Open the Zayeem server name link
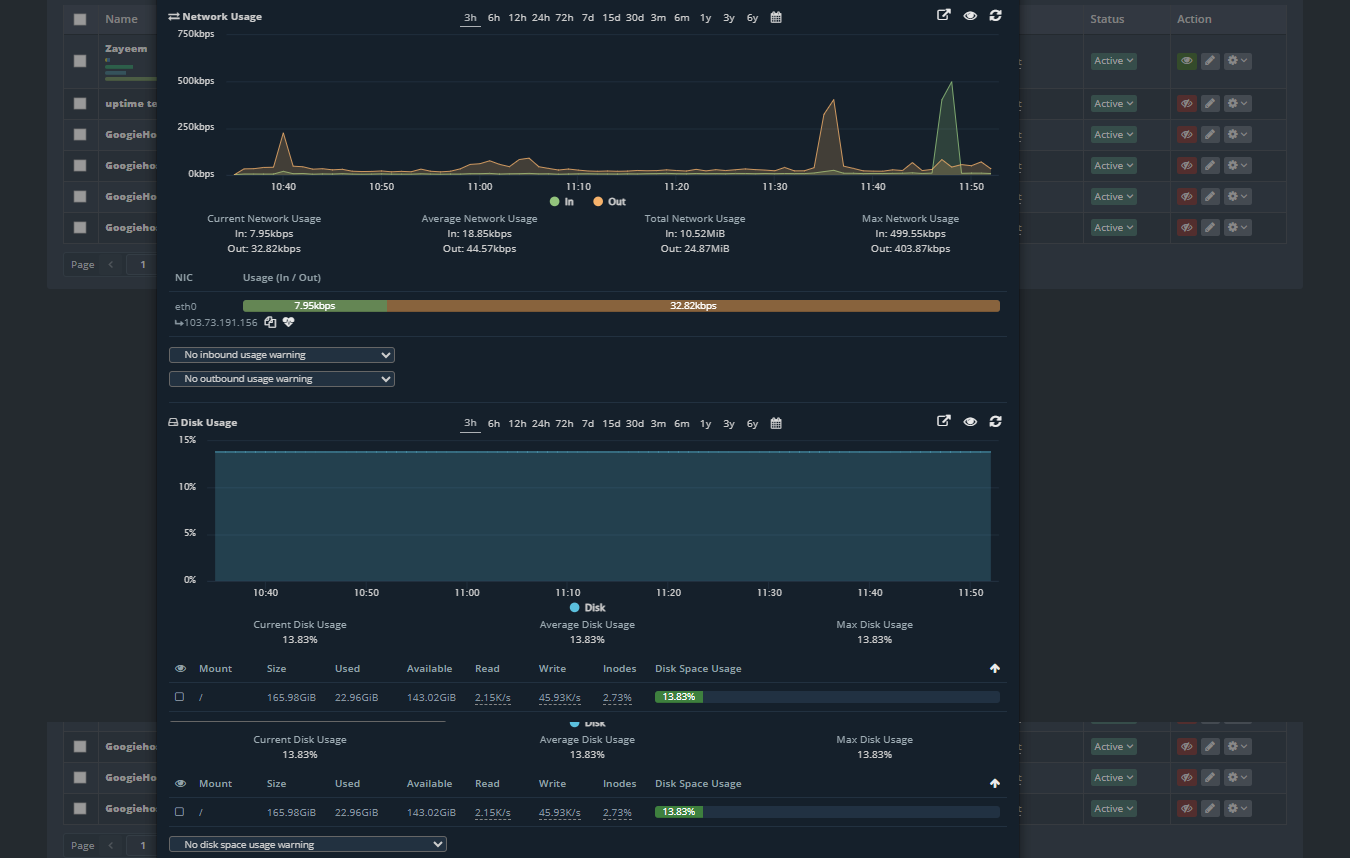This screenshot has height=858, width=1350. pyautogui.click(x=126, y=48)
